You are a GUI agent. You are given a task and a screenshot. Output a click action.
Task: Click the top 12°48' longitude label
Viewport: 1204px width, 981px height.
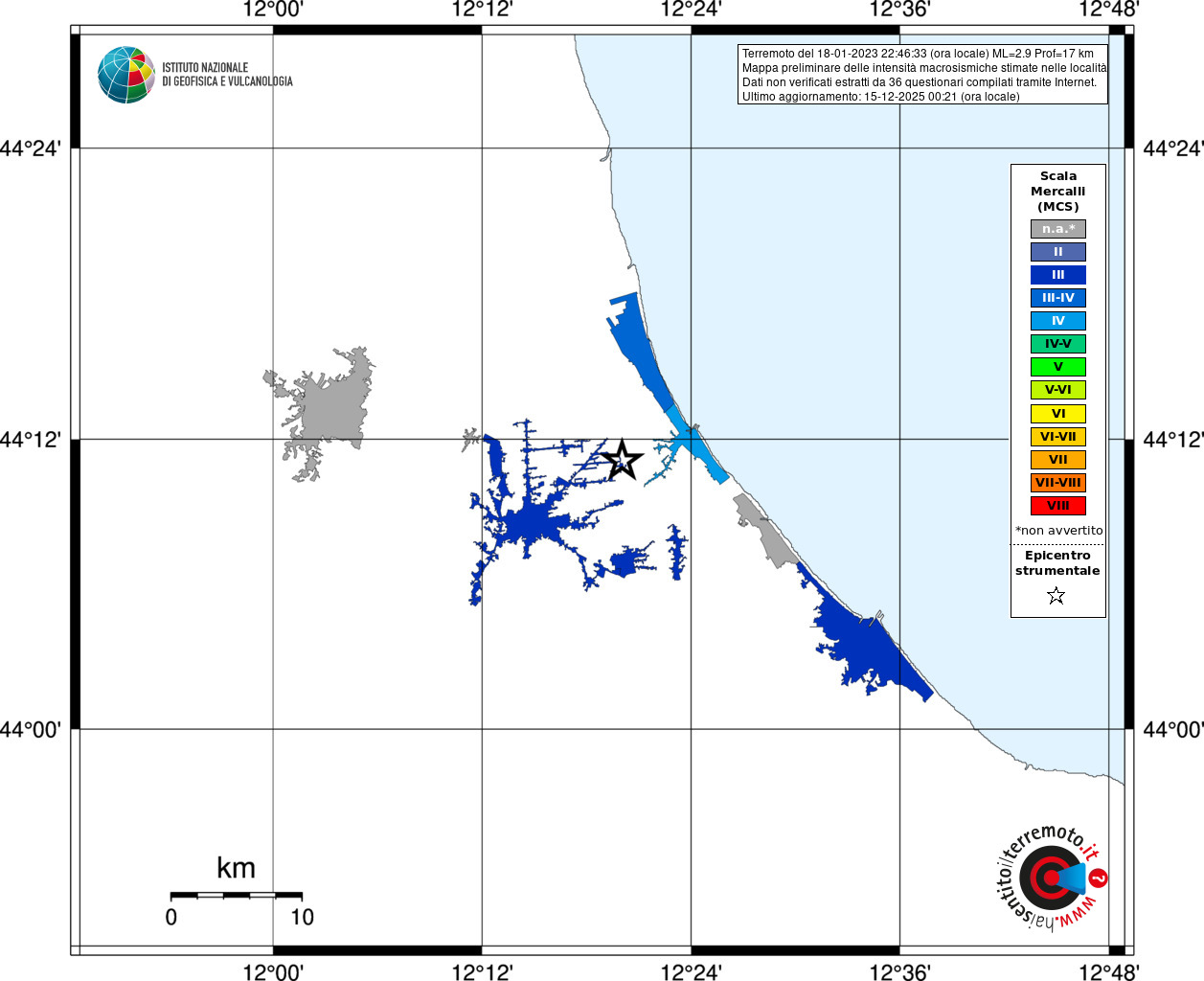[1109, 10]
